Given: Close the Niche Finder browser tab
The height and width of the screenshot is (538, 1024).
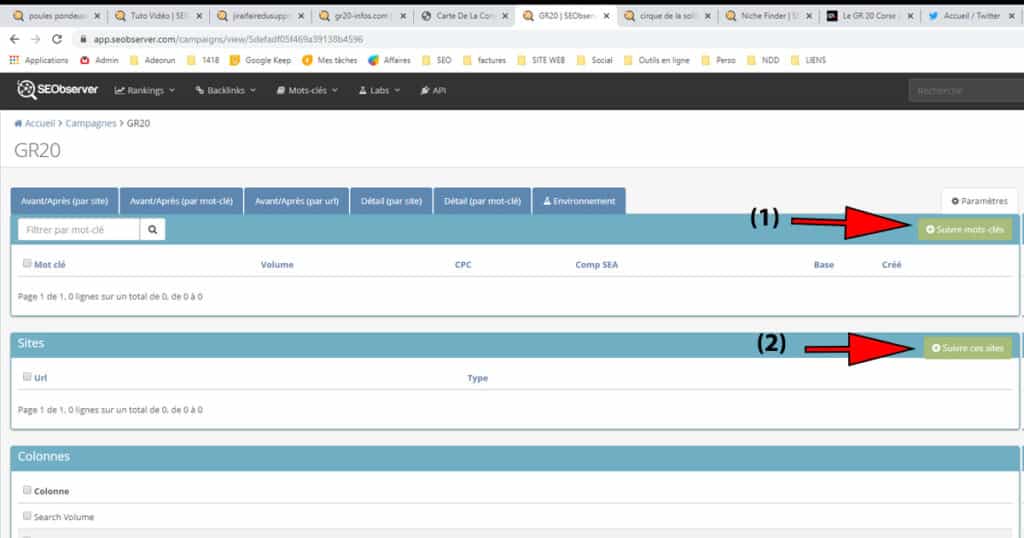Looking at the screenshot, I should (809, 16).
